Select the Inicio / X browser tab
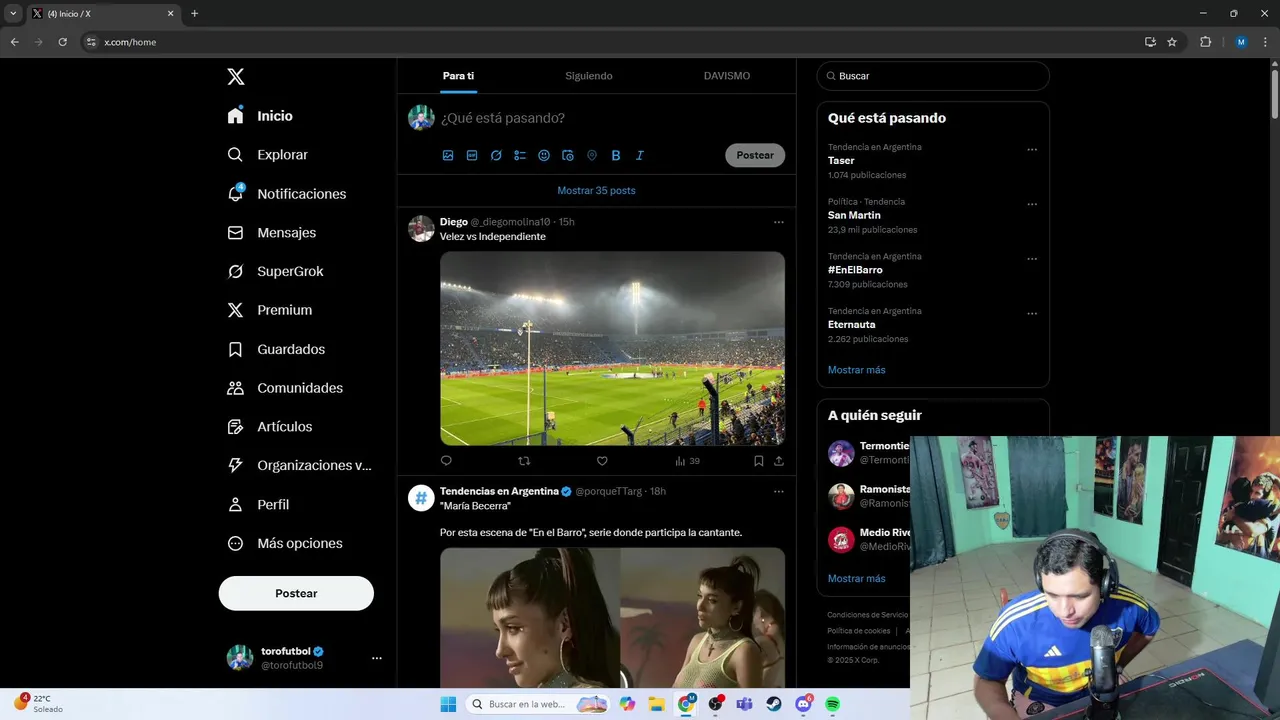 coord(103,14)
